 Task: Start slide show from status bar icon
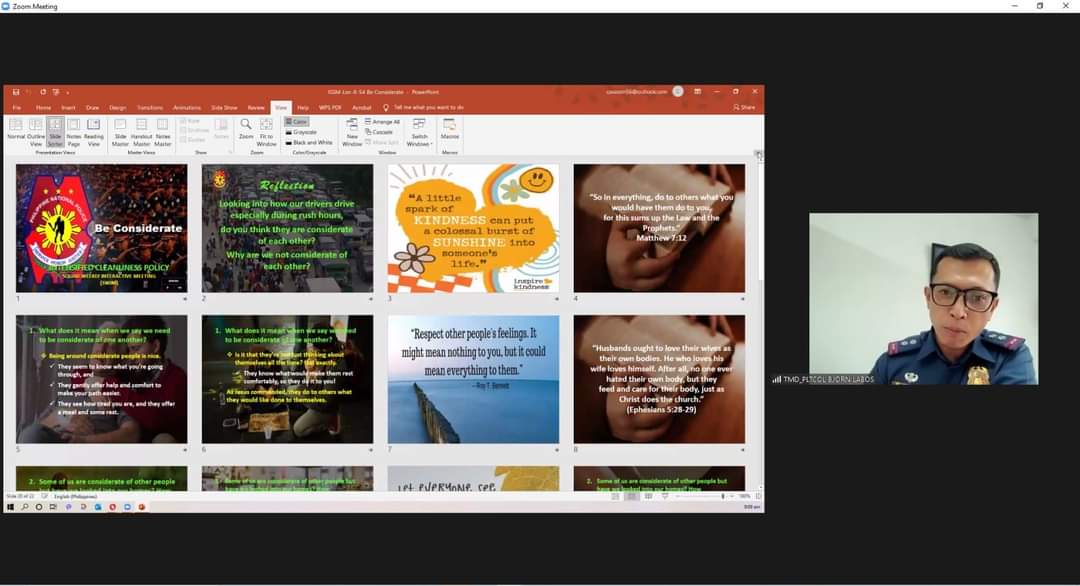665,496
